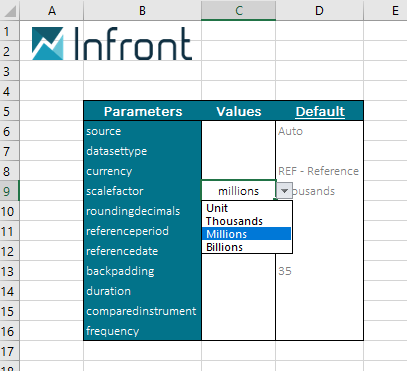407x371 pixels.
Task: Click the Auto default cell
Action: coord(319,131)
